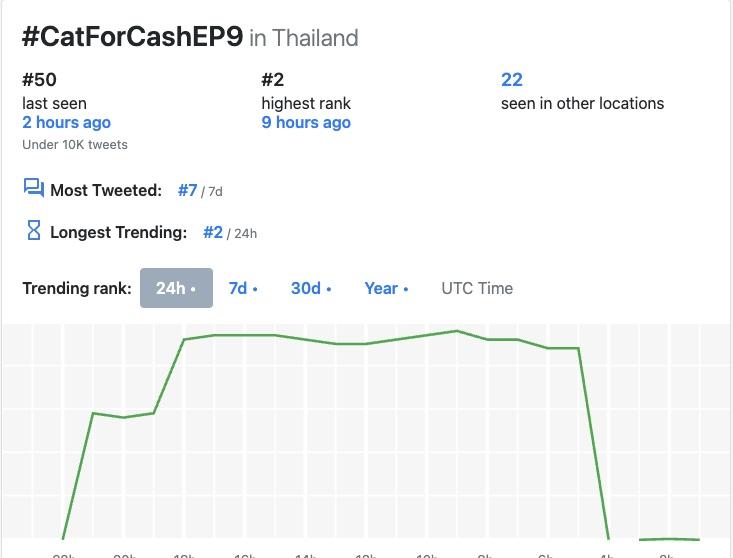The width and height of the screenshot is (733, 558).
Task: Click the '#7' Most Tweeted rank link
Action: (187, 190)
